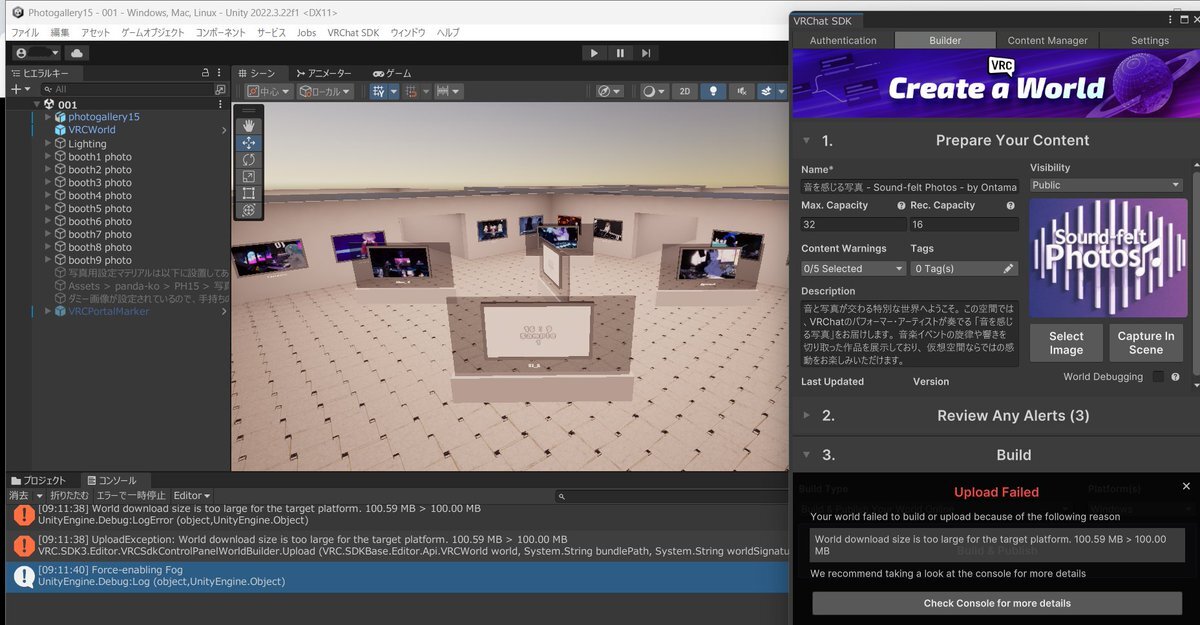
Task: Open the scene view gizmo options dropdown
Action: tap(609, 91)
